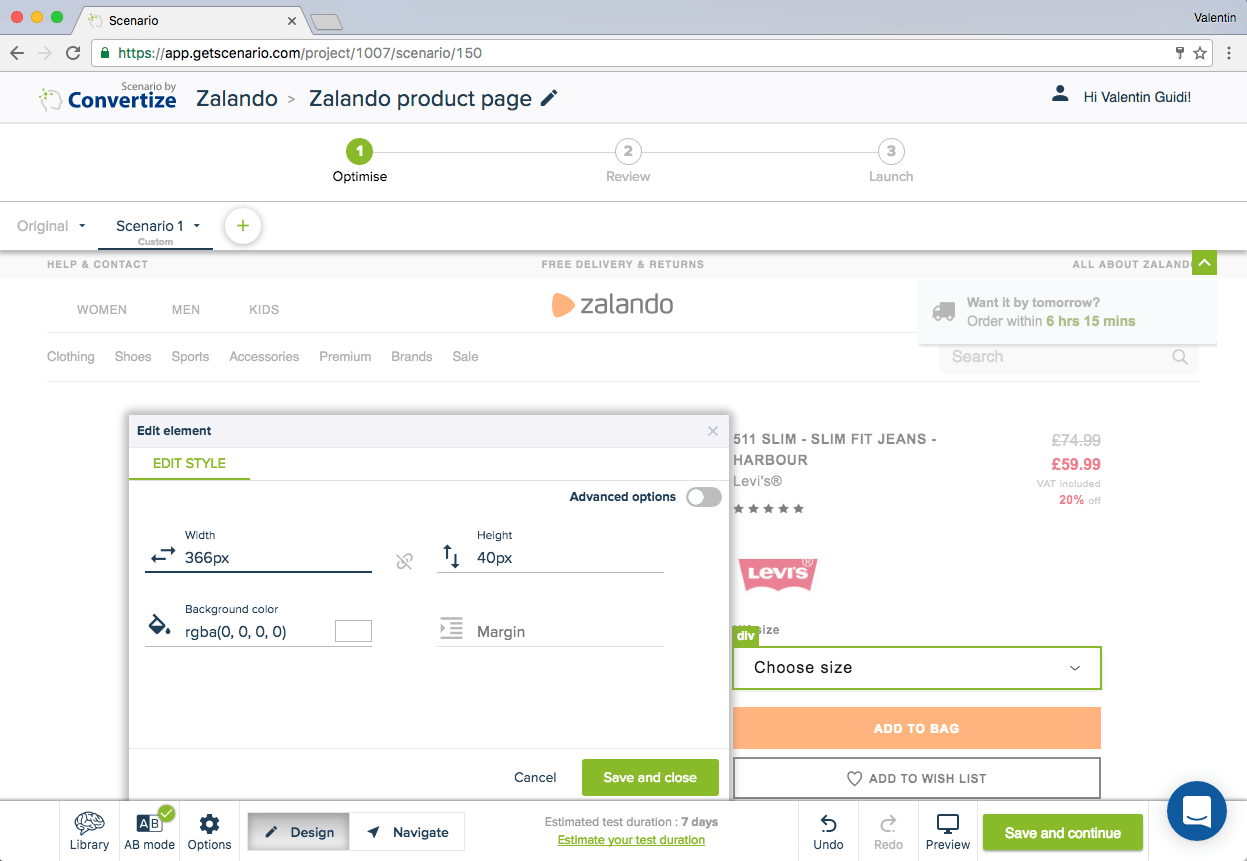Switch to Navigate mode
The width and height of the screenshot is (1247, 861).
click(407, 832)
